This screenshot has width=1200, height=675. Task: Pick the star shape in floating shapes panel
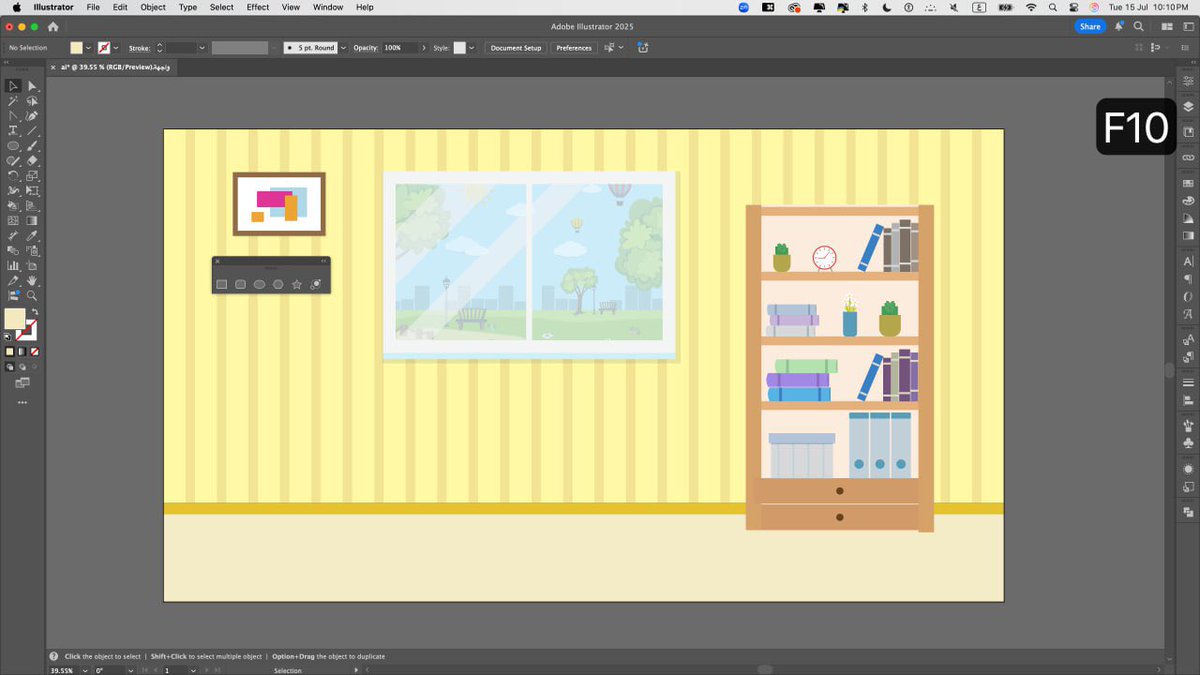(297, 285)
